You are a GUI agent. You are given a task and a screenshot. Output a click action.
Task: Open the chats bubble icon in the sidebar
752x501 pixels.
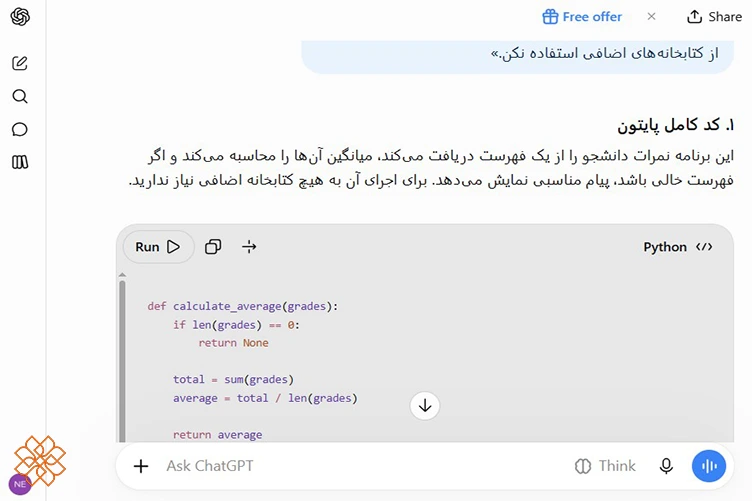coord(20,129)
